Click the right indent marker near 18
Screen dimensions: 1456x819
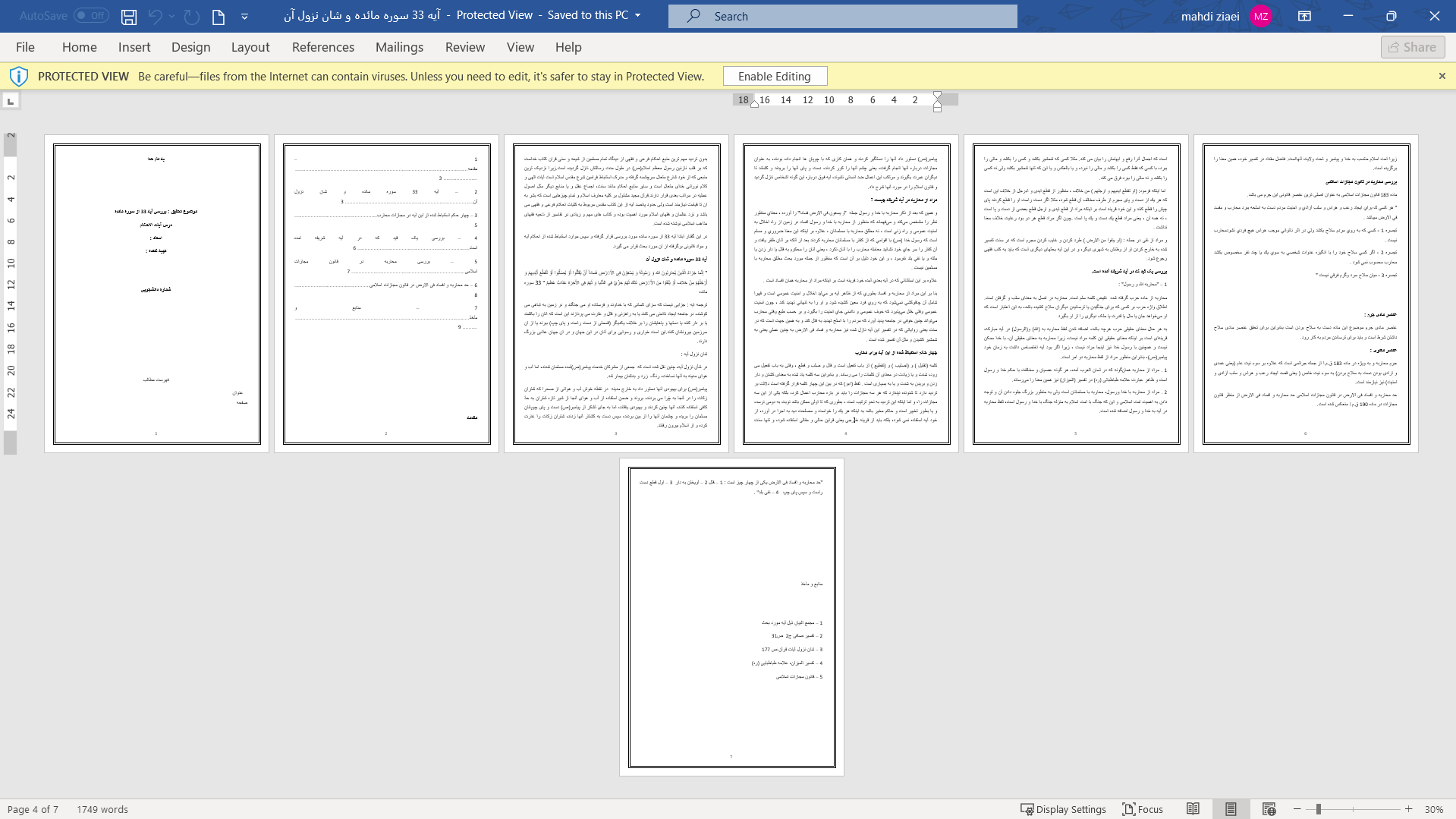[754, 104]
